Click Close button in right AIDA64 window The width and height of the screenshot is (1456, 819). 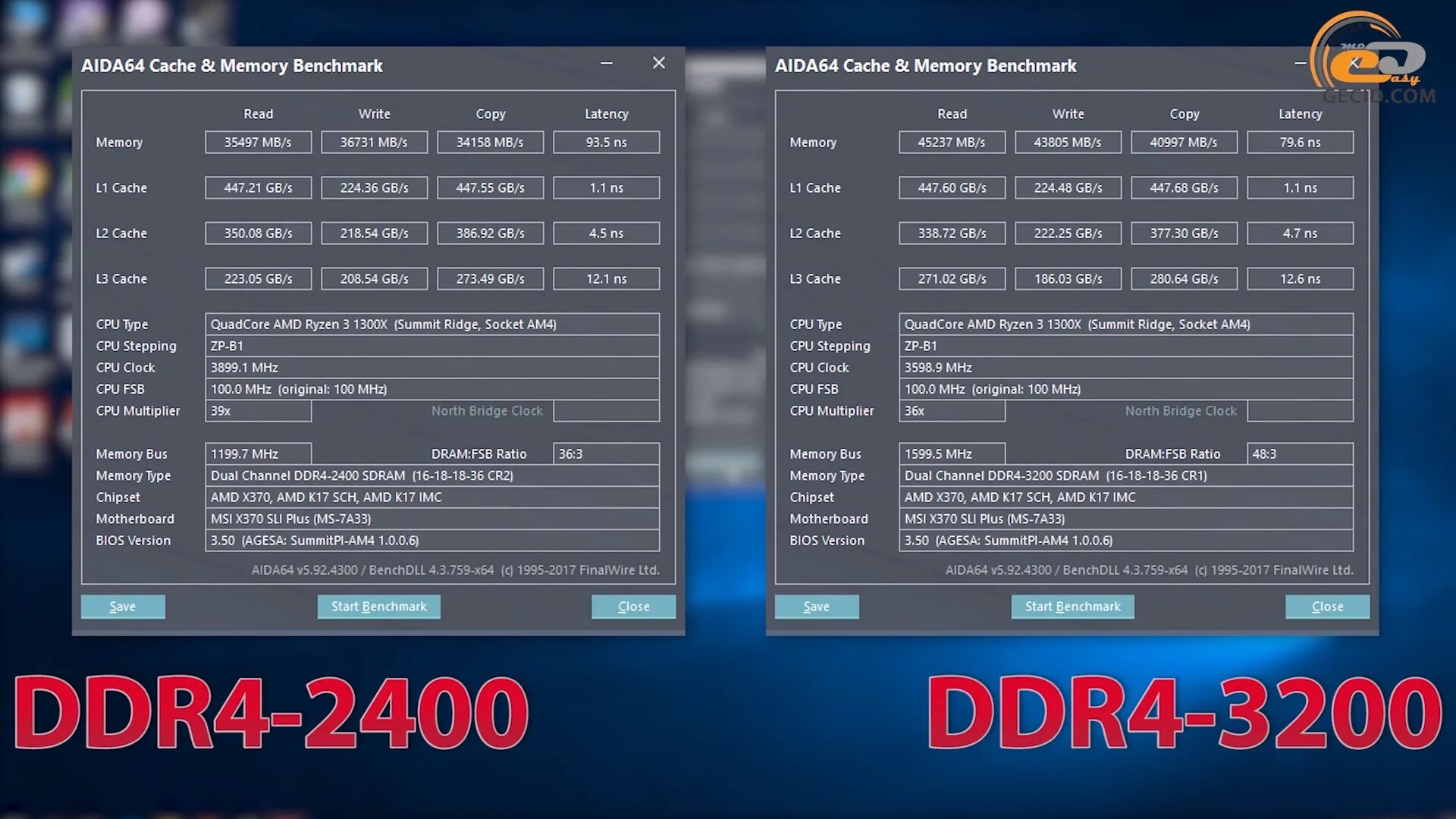[1327, 607]
